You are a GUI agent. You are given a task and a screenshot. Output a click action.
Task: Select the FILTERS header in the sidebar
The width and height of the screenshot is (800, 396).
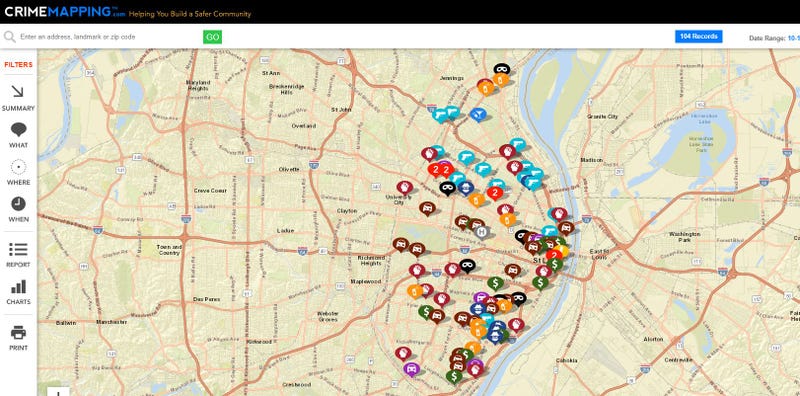point(18,65)
